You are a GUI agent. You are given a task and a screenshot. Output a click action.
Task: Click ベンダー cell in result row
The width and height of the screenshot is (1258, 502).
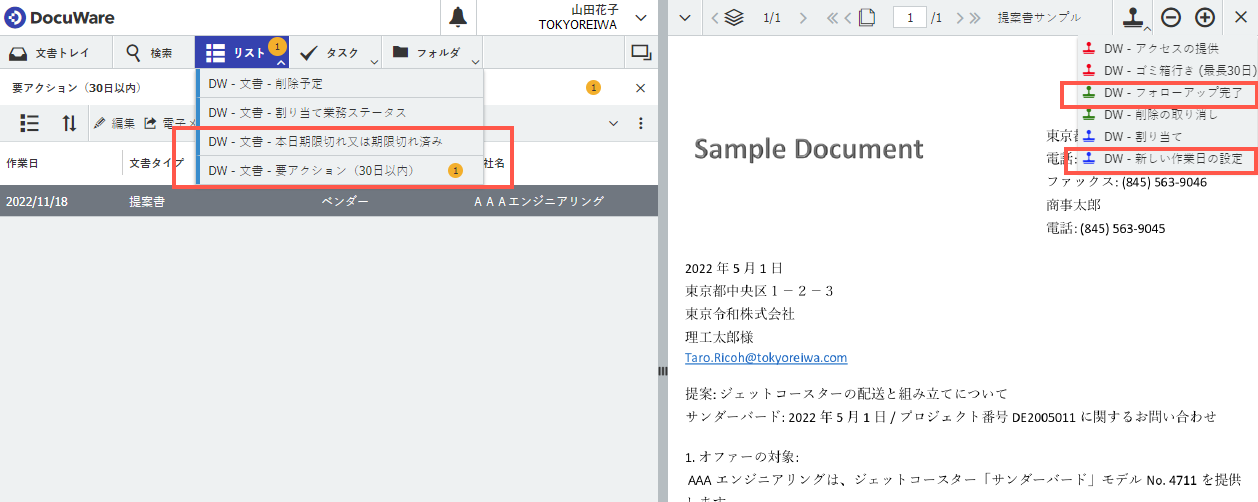pyautogui.click(x=345, y=201)
